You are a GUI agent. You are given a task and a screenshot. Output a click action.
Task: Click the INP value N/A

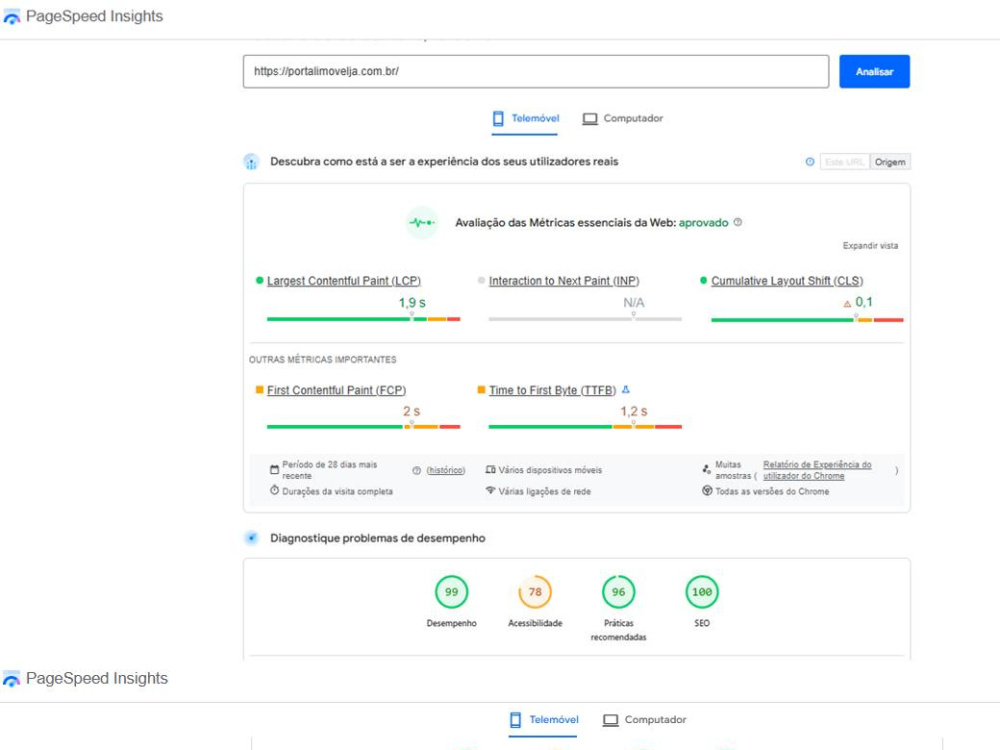point(634,303)
